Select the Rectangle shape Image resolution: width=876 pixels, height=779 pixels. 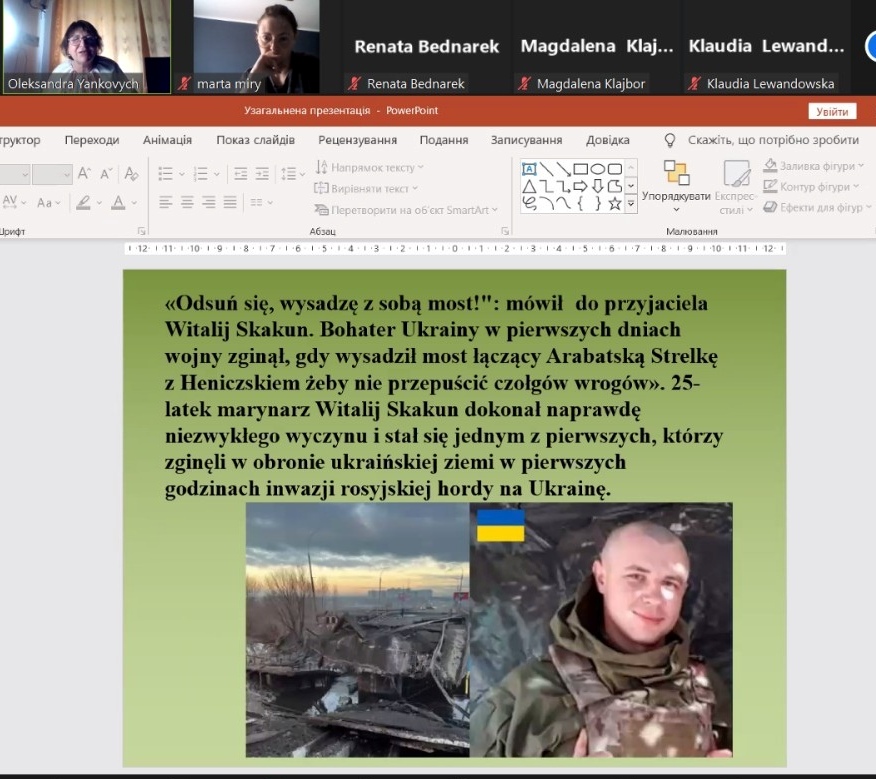580,169
